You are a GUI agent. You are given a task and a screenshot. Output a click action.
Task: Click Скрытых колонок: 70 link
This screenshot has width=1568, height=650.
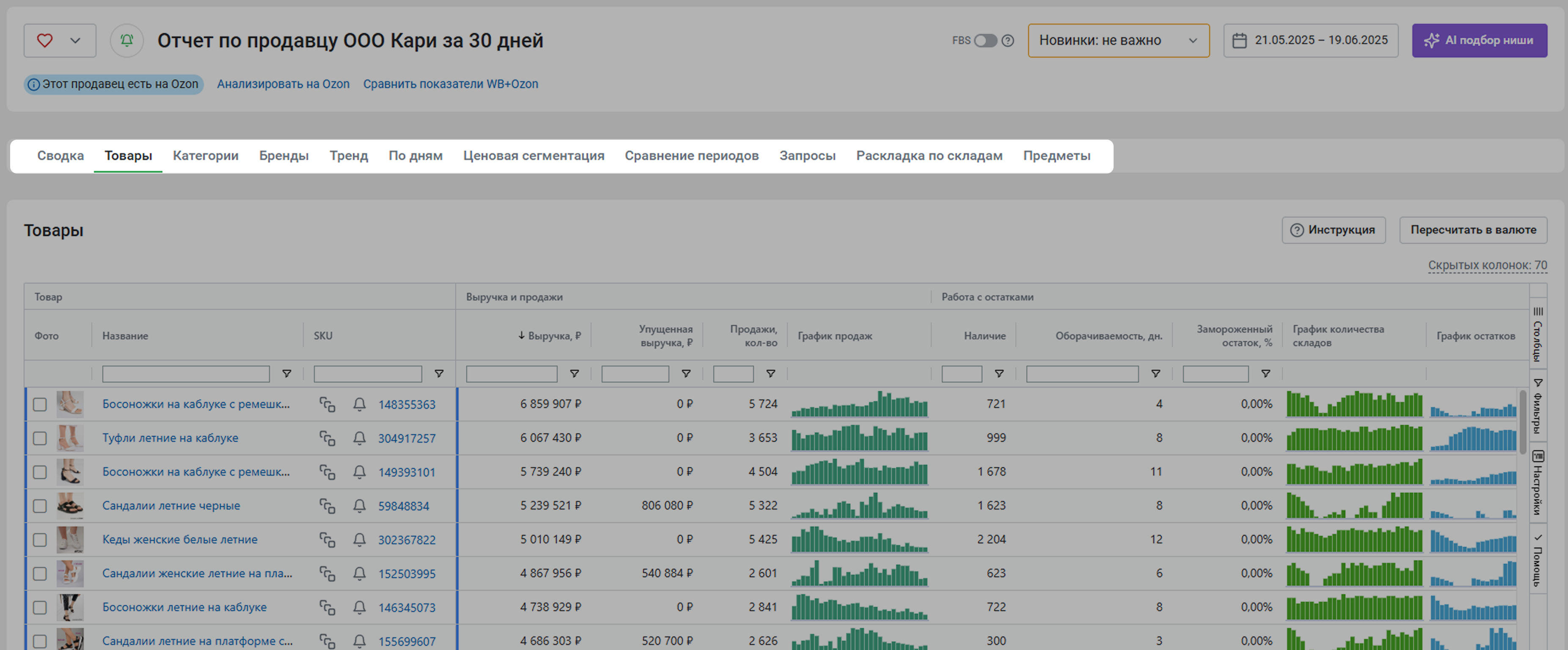tap(1487, 265)
